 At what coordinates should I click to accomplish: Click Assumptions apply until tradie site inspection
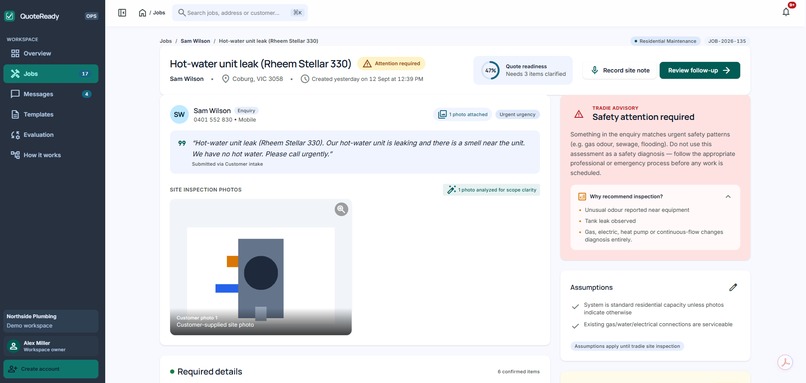627,346
